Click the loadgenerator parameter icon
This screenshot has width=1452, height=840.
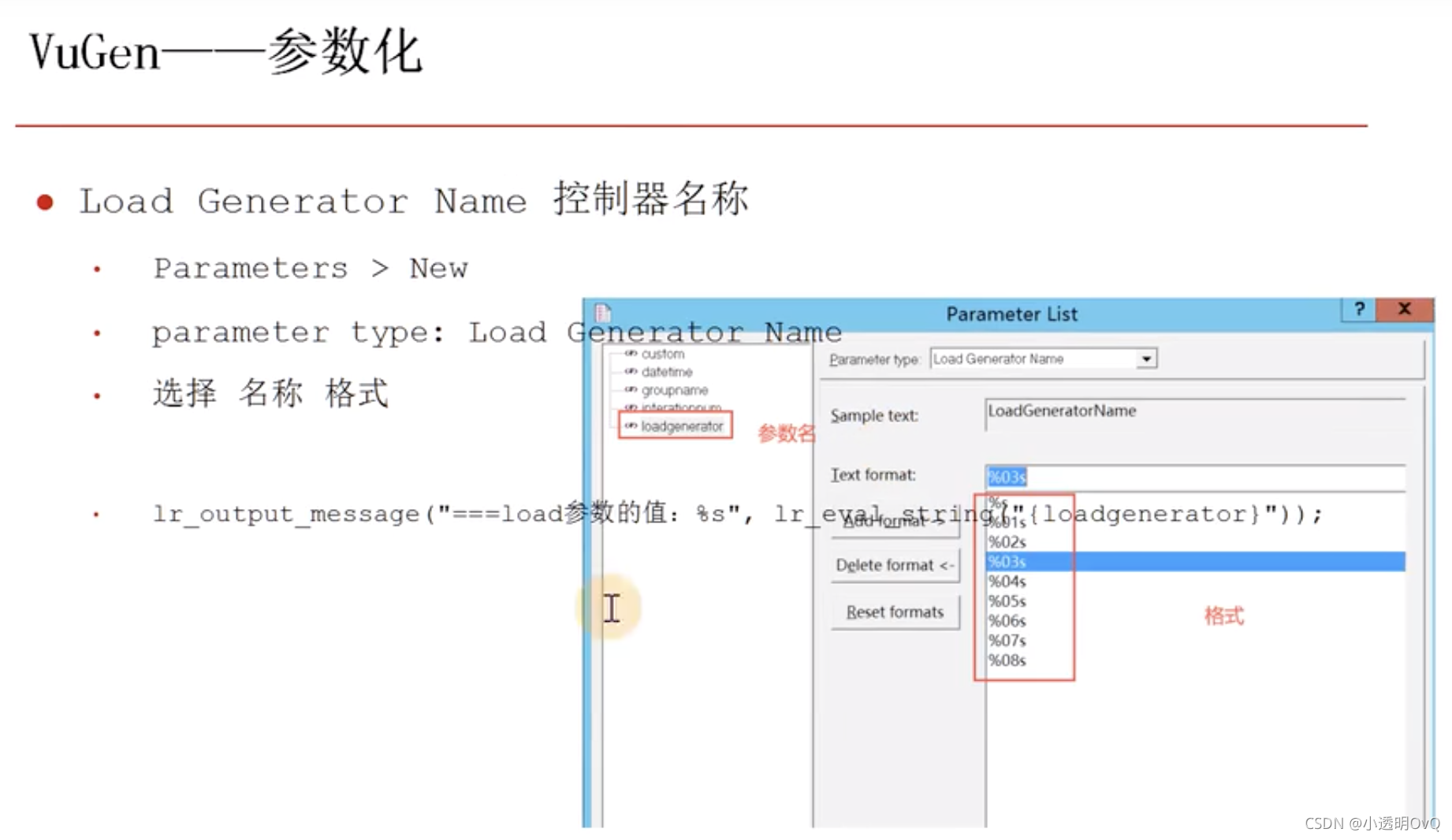coord(631,426)
